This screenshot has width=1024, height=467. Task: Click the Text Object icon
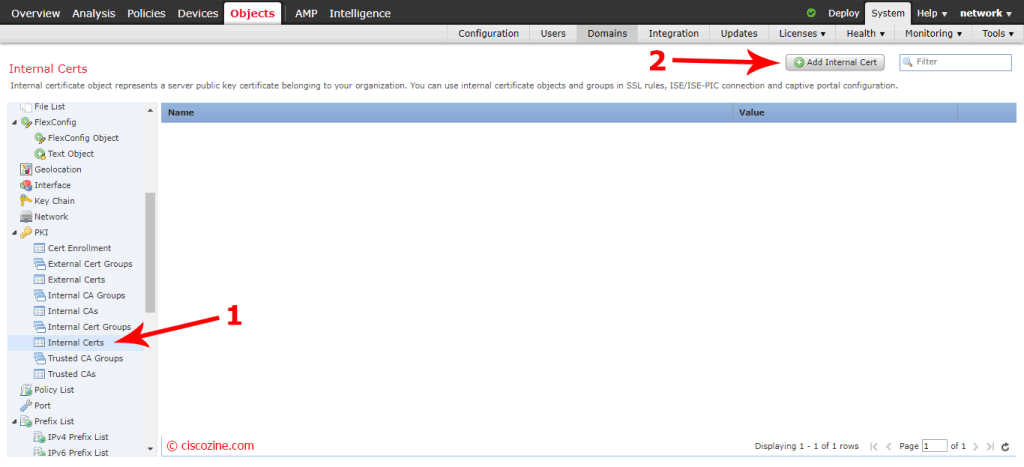pos(40,154)
